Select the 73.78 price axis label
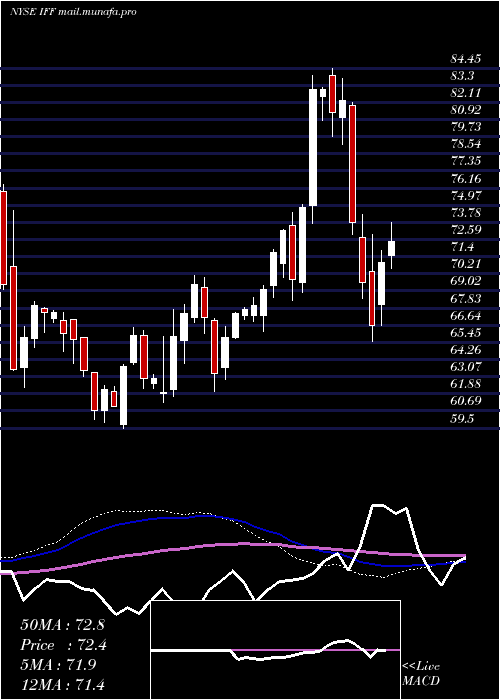The image size is (500, 700). (x=465, y=212)
